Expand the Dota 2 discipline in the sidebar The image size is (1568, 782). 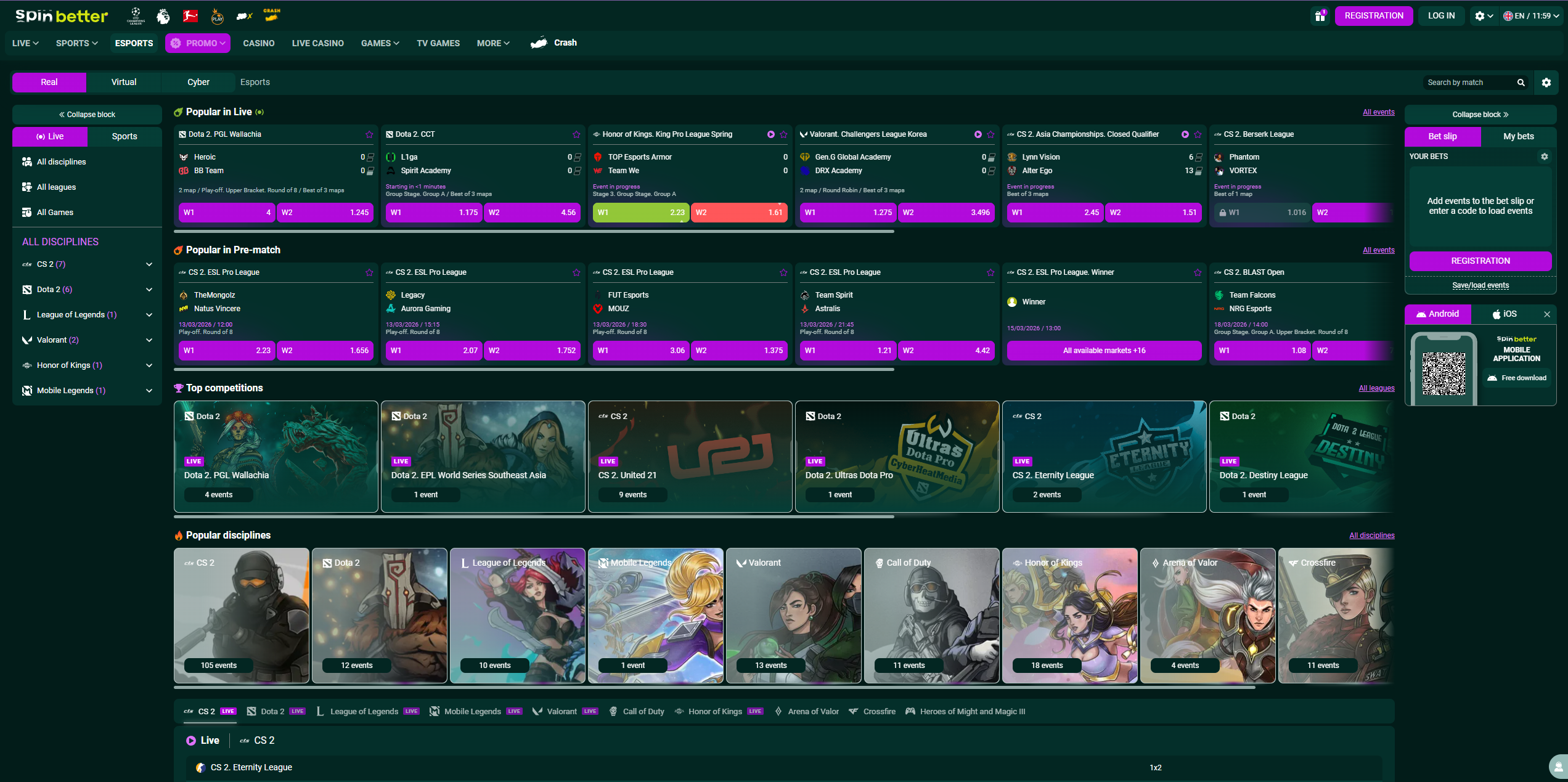(149, 289)
